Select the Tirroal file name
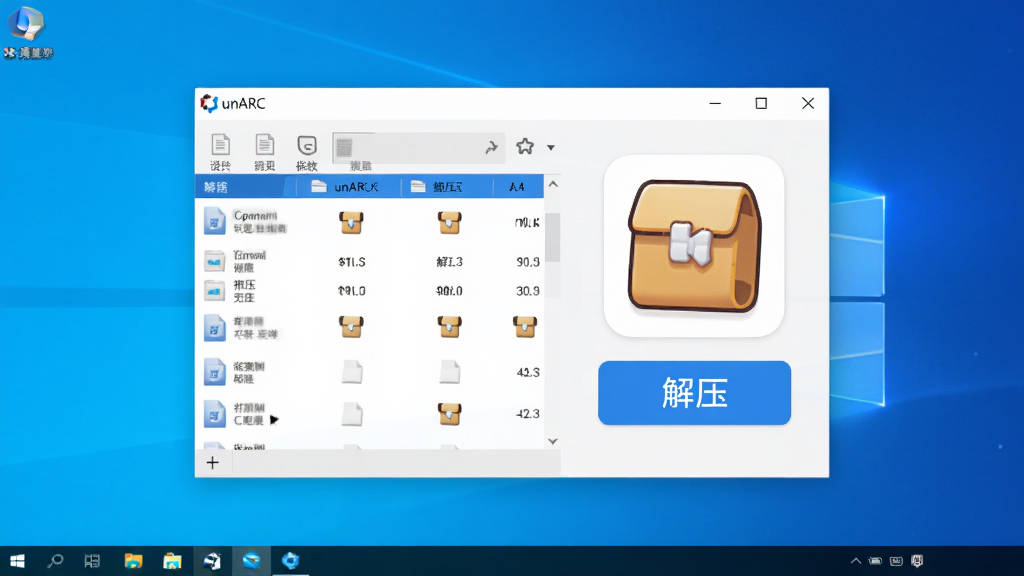 coord(249,255)
